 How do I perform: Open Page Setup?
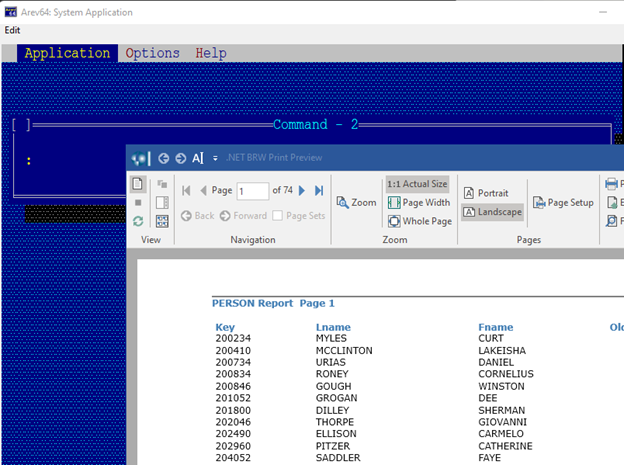pyautogui.click(x=563, y=203)
